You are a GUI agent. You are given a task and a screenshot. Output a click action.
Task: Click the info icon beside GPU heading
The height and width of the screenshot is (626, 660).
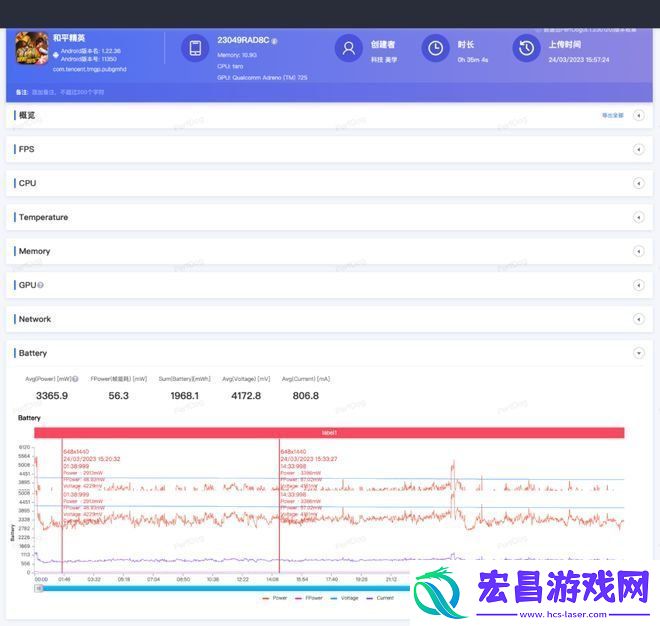pyautogui.click(x=40, y=285)
